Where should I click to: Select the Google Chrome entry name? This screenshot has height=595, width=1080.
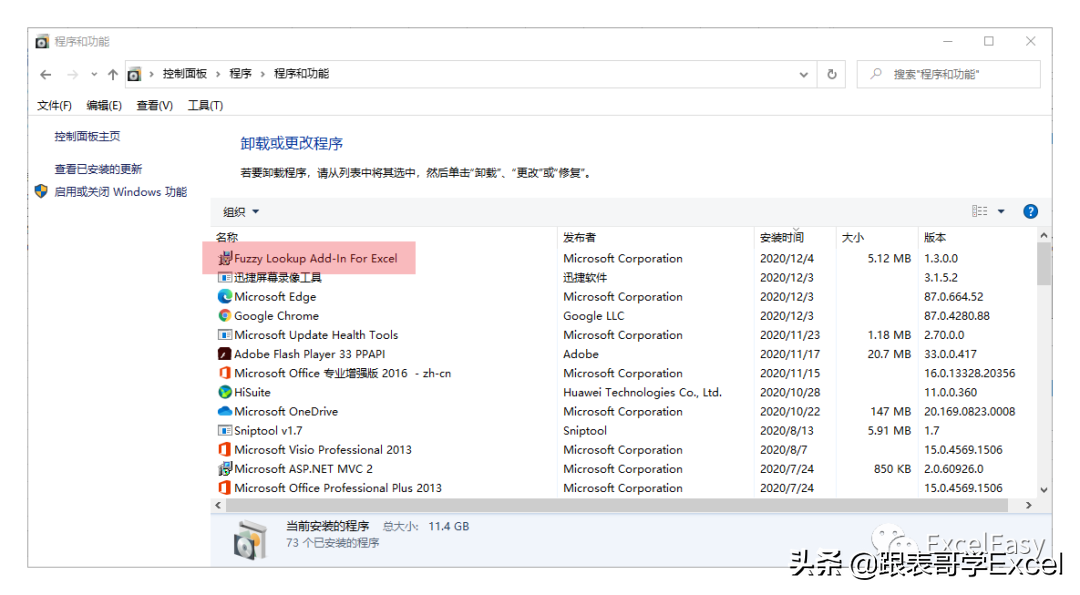point(276,315)
